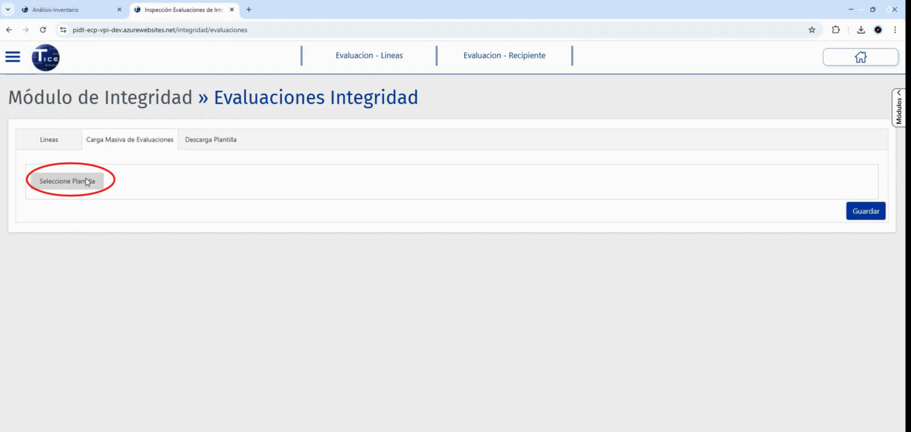Open Chrome three-dot menu
The width and height of the screenshot is (911, 432).
pyautogui.click(x=895, y=30)
